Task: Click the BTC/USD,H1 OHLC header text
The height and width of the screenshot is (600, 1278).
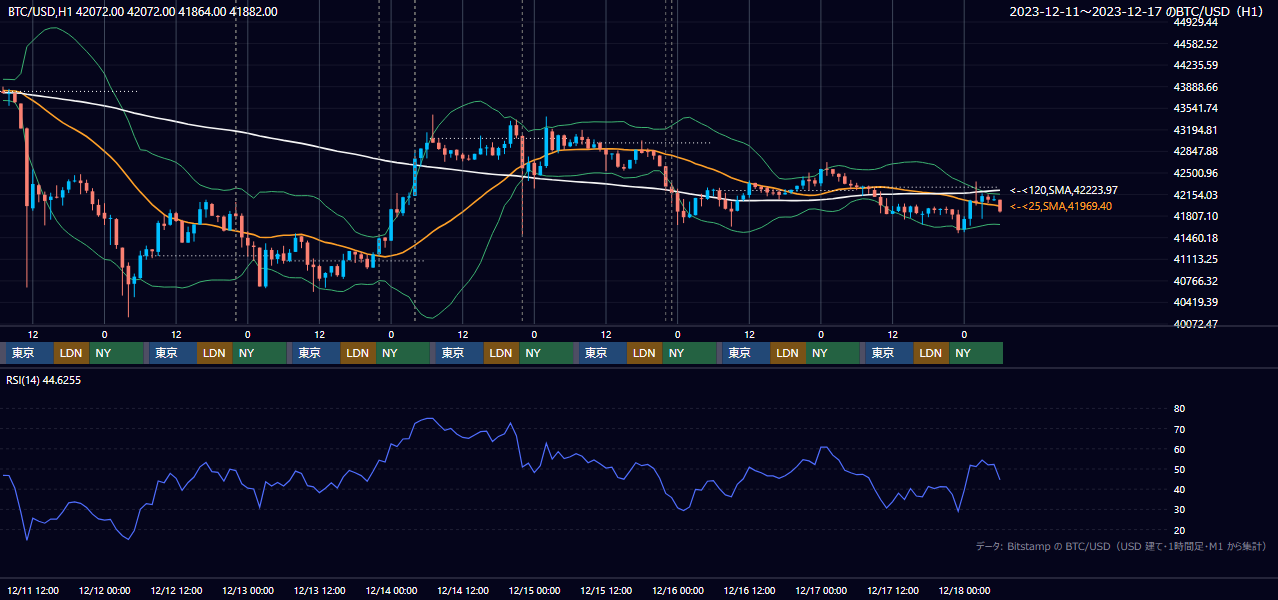Action: click(143, 11)
